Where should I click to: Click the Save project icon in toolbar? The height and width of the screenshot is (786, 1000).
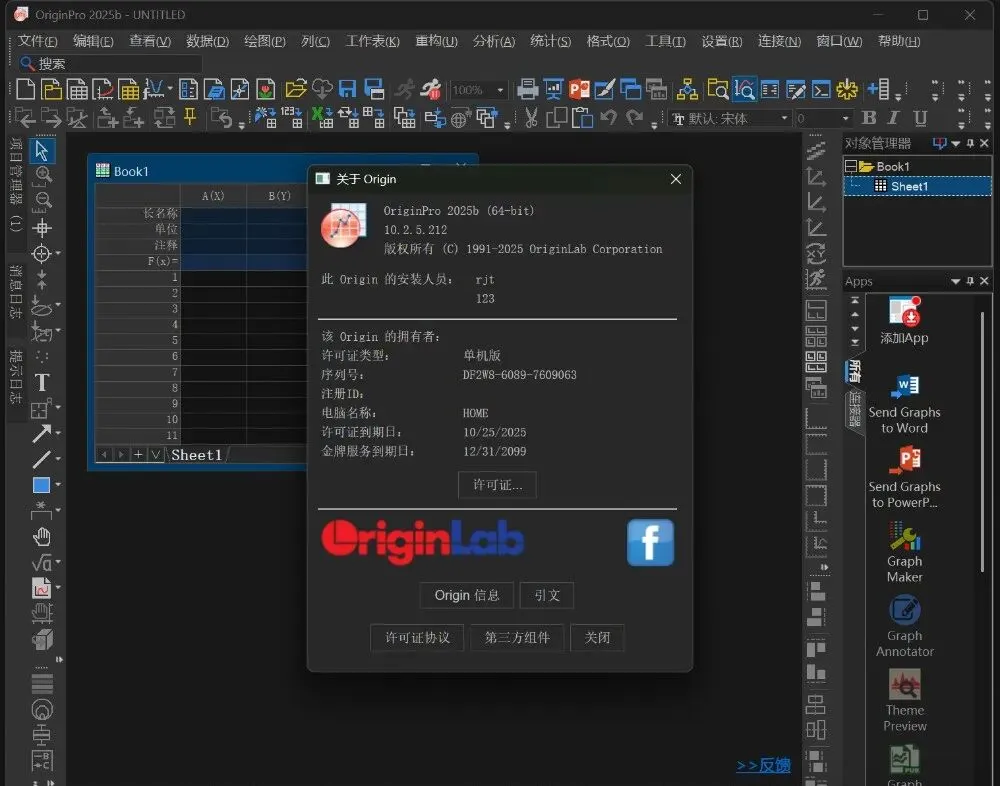pos(348,89)
